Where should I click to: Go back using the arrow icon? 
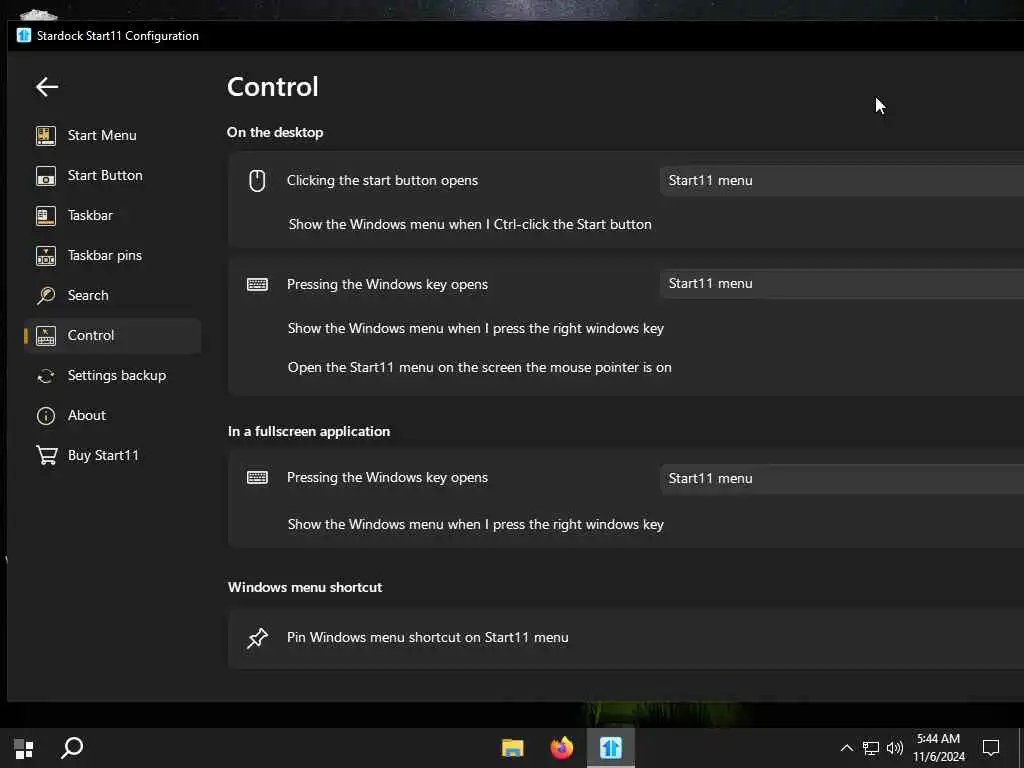(x=47, y=86)
